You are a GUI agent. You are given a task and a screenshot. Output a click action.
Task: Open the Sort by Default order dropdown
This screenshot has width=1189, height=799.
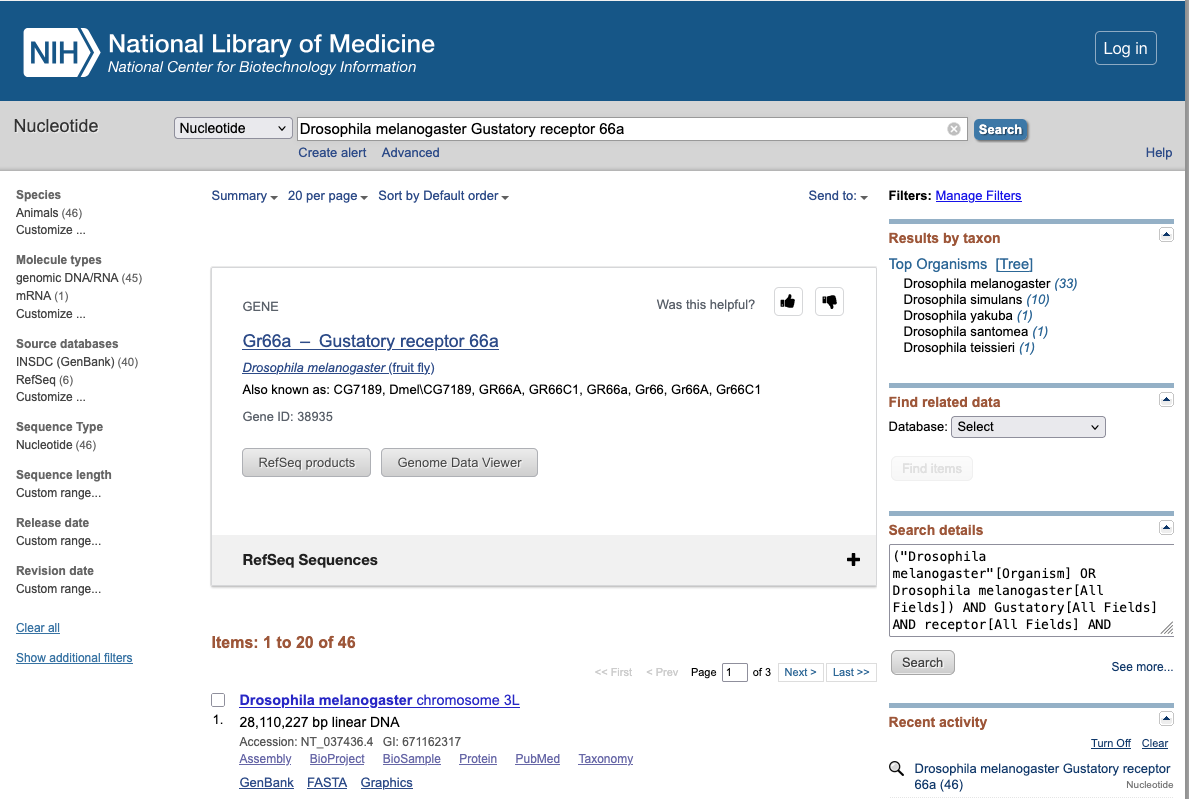pos(443,196)
